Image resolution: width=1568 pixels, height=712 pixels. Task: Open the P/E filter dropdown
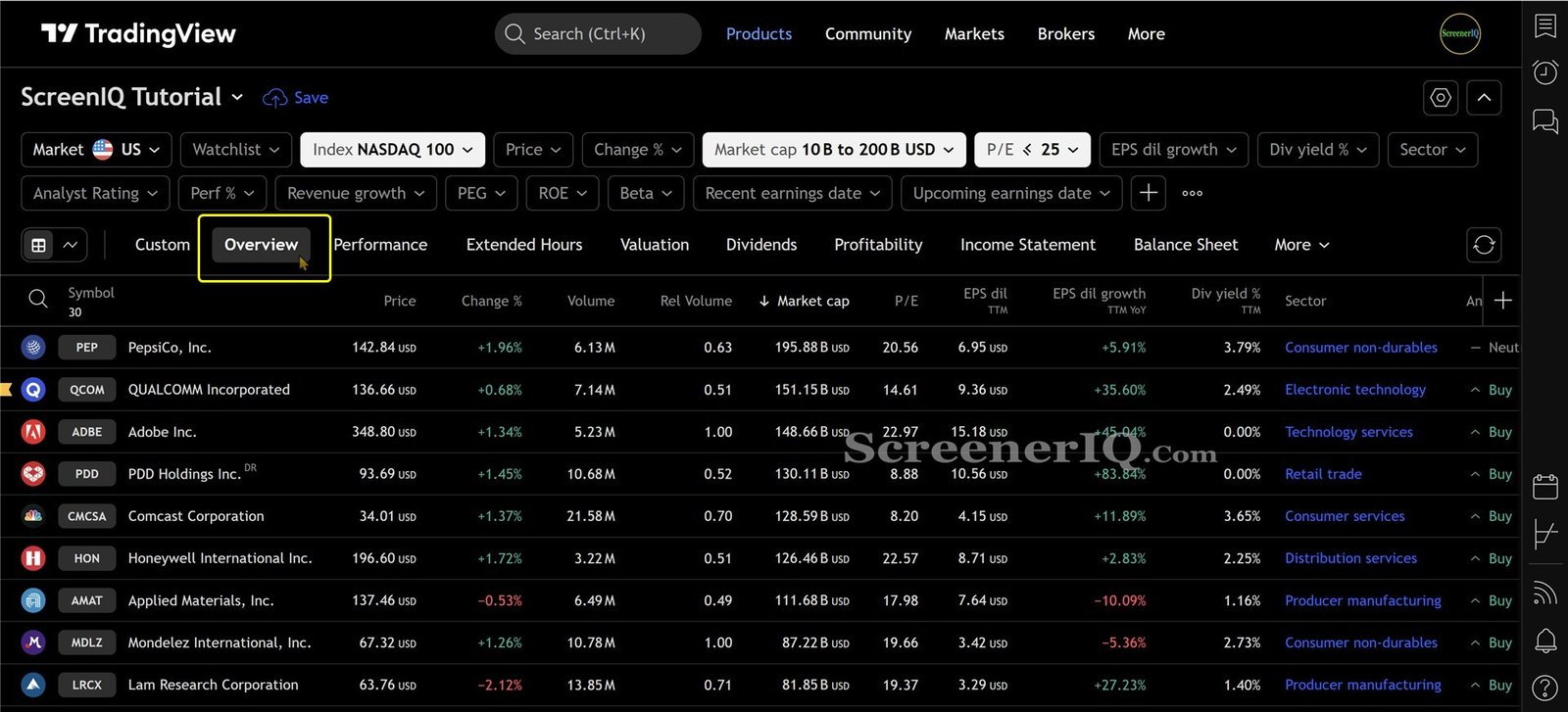(1032, 150)
